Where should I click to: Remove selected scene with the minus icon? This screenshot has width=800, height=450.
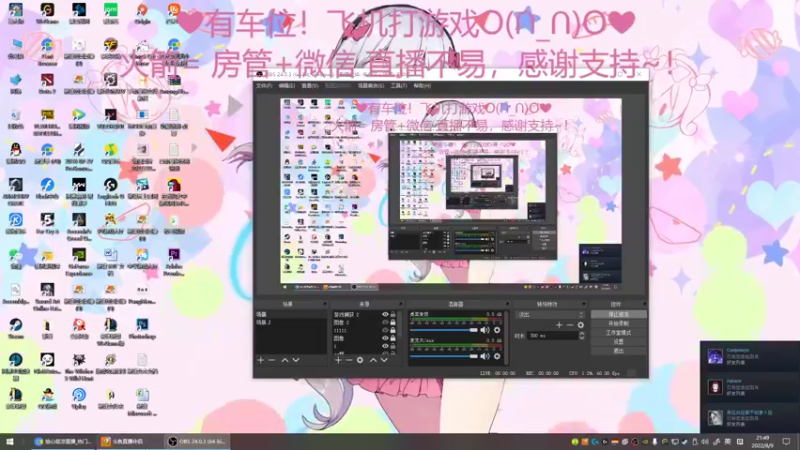(x=271, y=360)
